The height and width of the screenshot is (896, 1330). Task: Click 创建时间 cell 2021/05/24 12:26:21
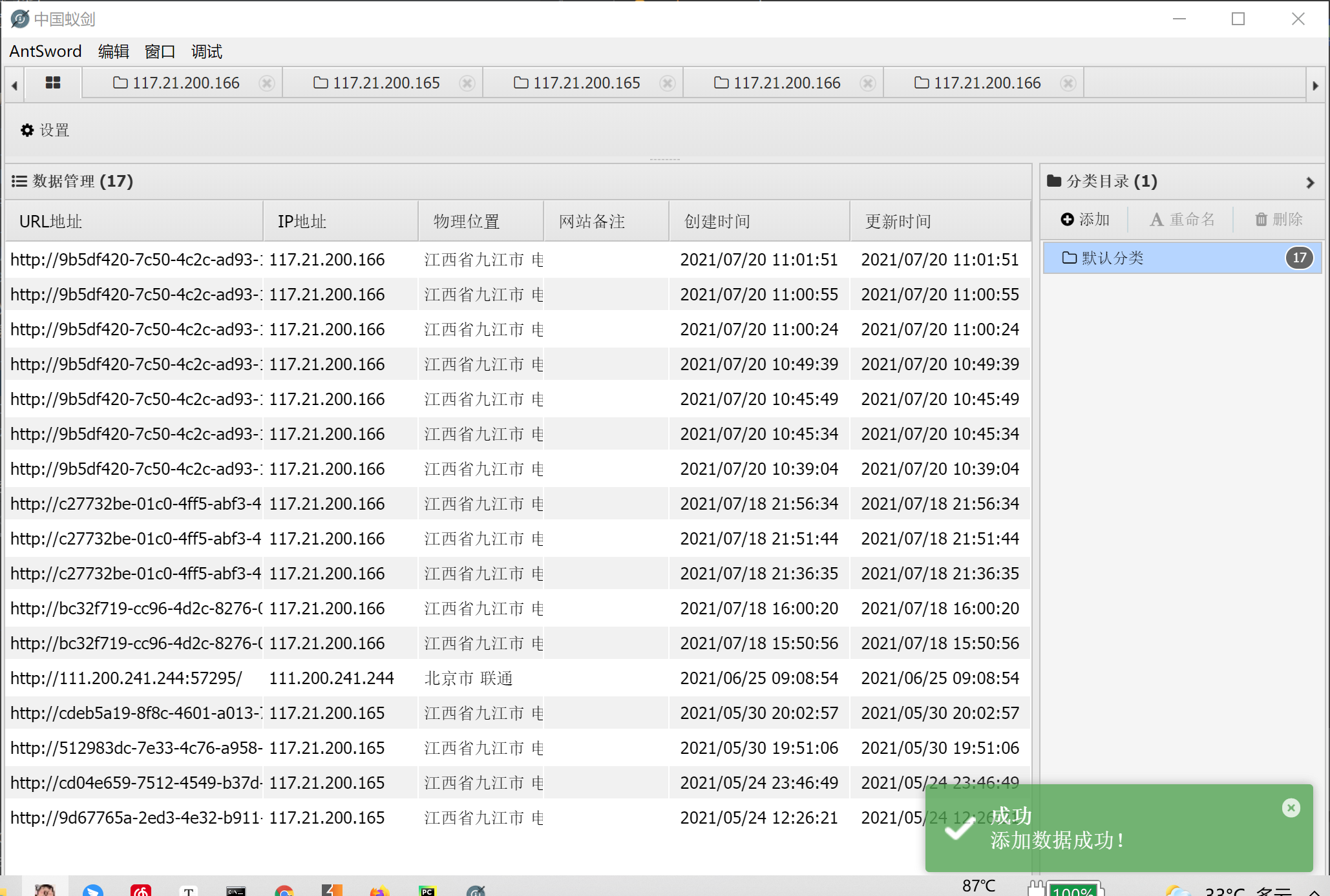pos(759,818)
